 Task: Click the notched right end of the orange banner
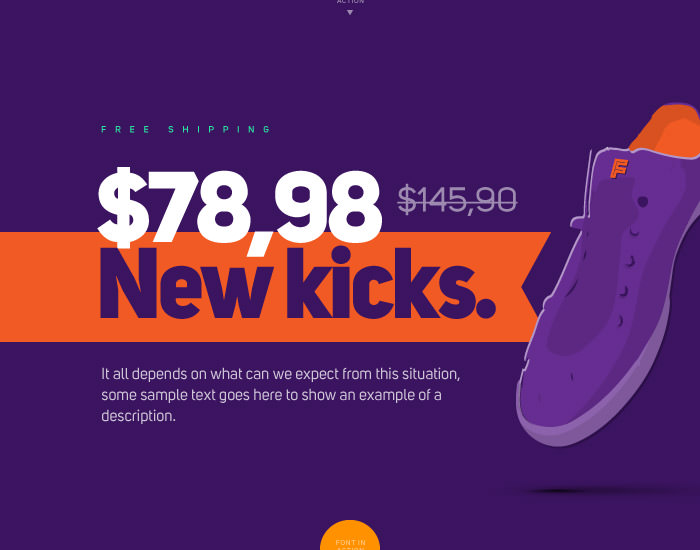click(536, 287)
